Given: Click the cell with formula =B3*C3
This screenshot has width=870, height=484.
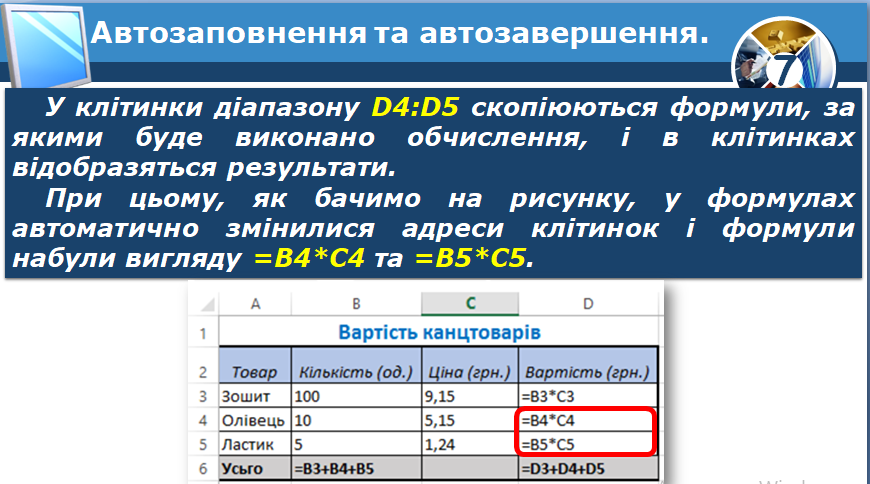Looking at the screenshot, I should pos(588,396).
